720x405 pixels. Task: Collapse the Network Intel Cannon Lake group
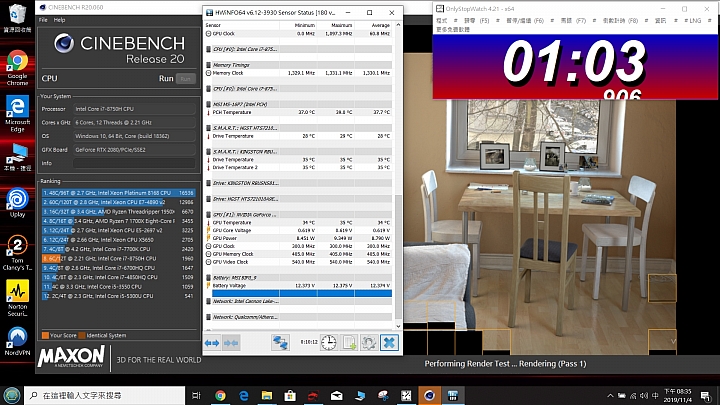point(208,301)
